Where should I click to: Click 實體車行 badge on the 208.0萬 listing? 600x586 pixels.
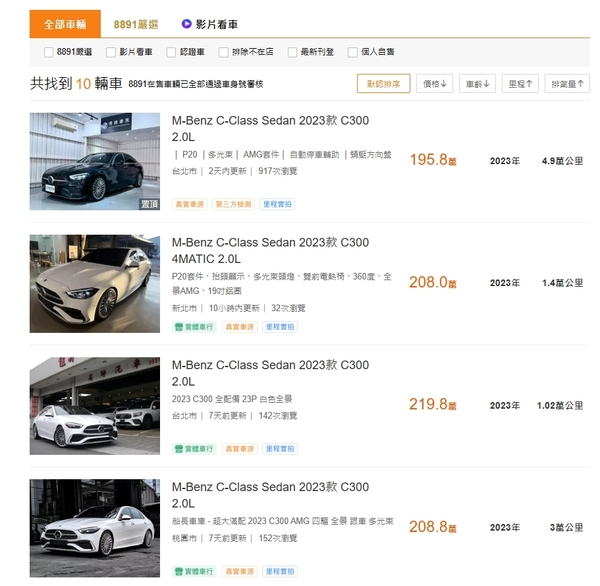click(193, 327)
